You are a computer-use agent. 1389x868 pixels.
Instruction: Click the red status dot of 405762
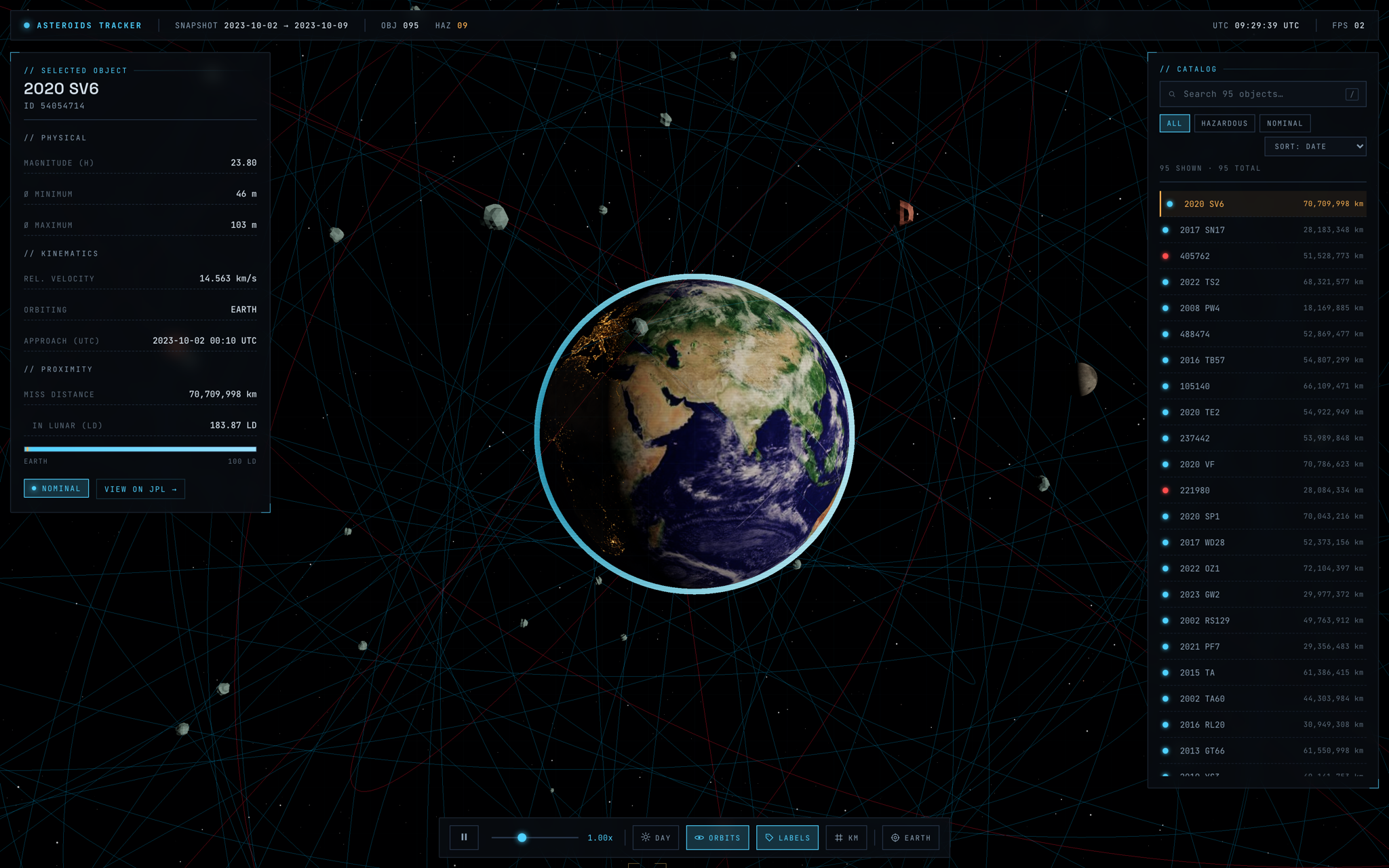(1165, 256)
